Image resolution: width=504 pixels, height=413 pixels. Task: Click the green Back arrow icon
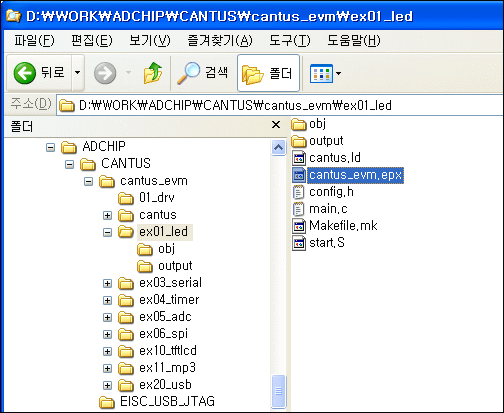pos(25,73)
